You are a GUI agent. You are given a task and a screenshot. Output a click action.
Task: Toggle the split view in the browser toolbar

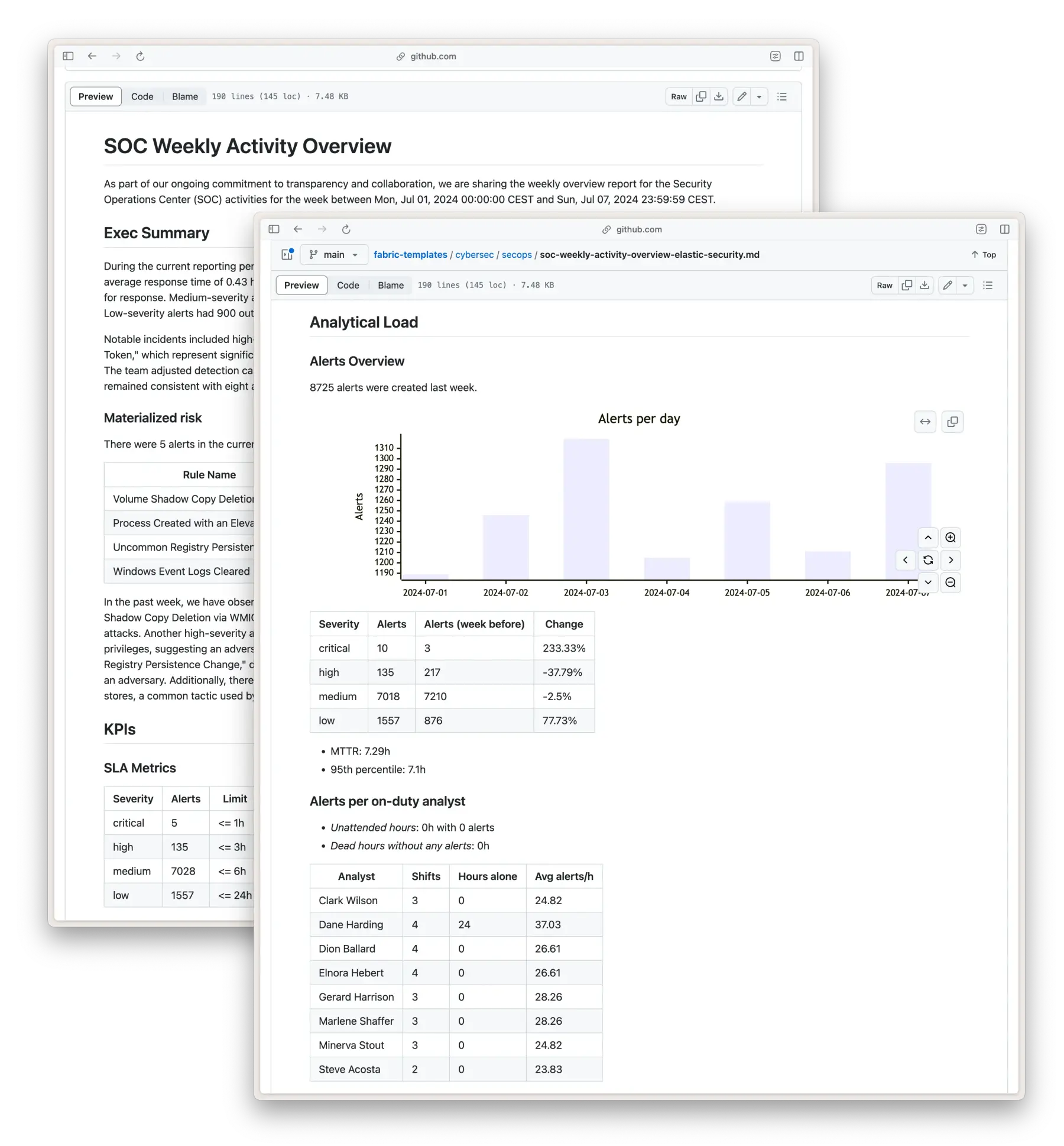pyautogui.click(x=1005, y=229)
